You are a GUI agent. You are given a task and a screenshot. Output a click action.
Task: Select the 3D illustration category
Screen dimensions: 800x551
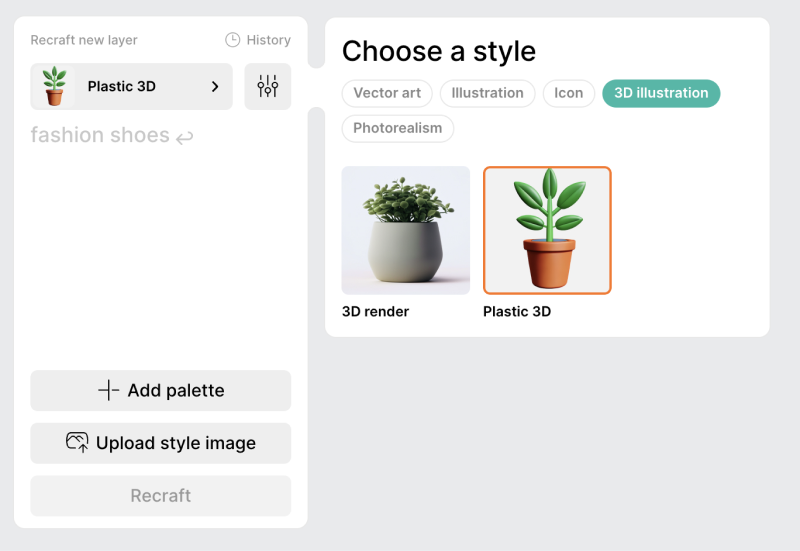coord(660,93)
